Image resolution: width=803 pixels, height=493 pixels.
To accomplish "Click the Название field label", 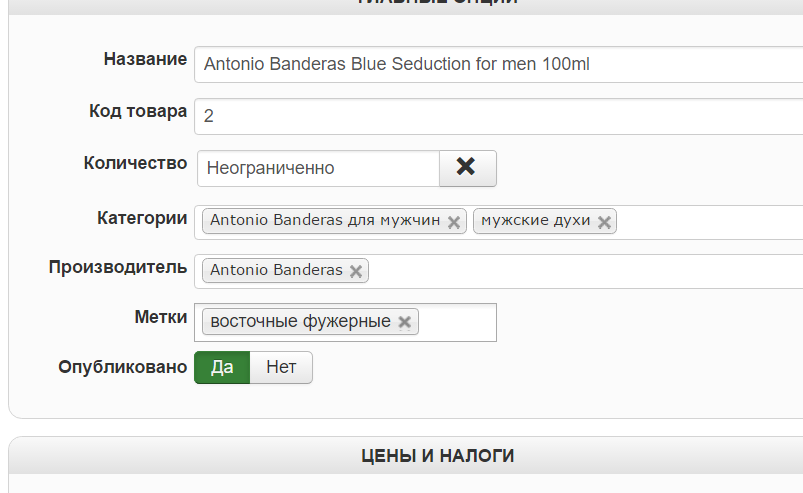I will (145, 59).
